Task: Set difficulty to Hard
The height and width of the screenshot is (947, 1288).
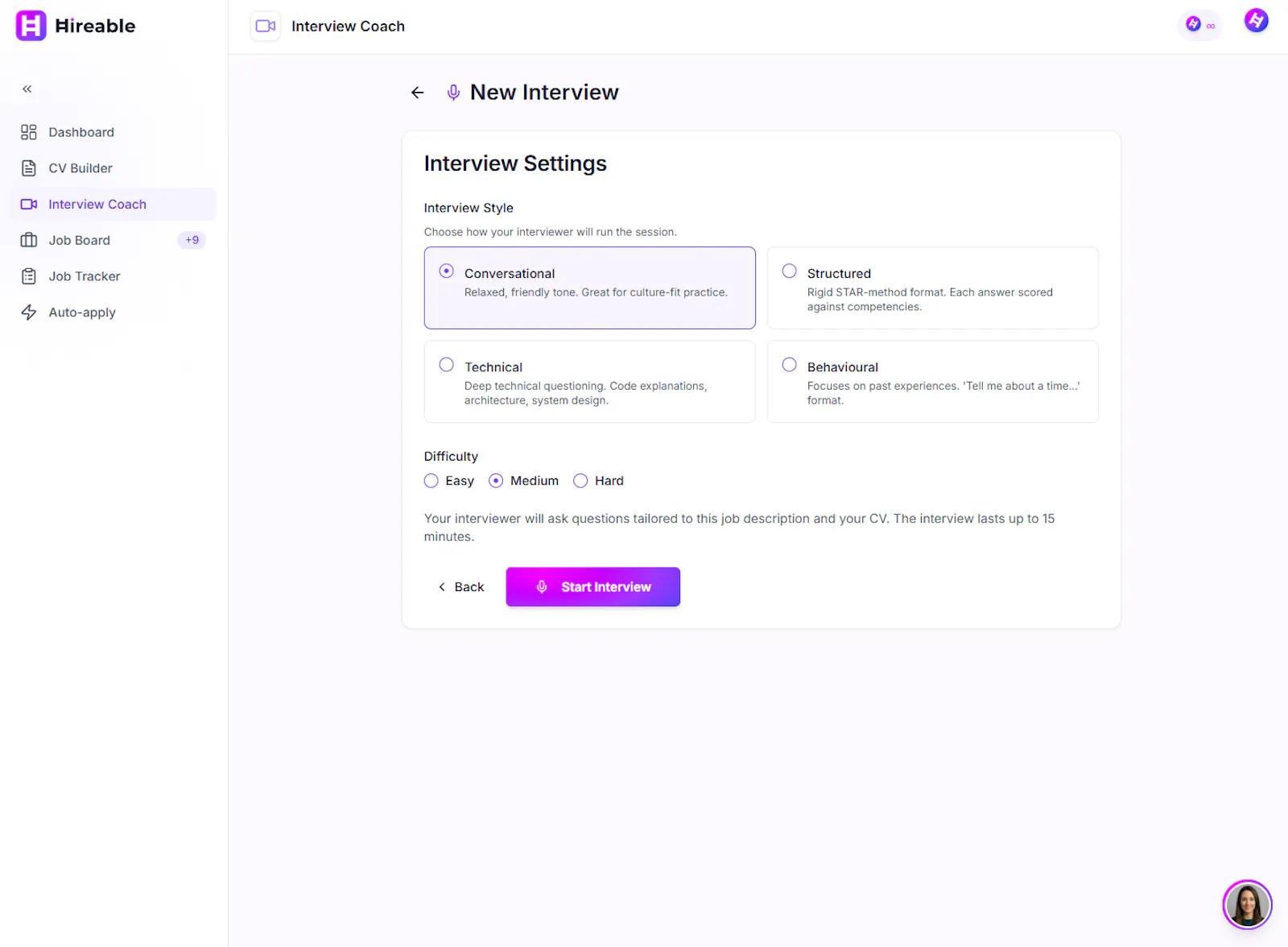Action: coord(580,481)
